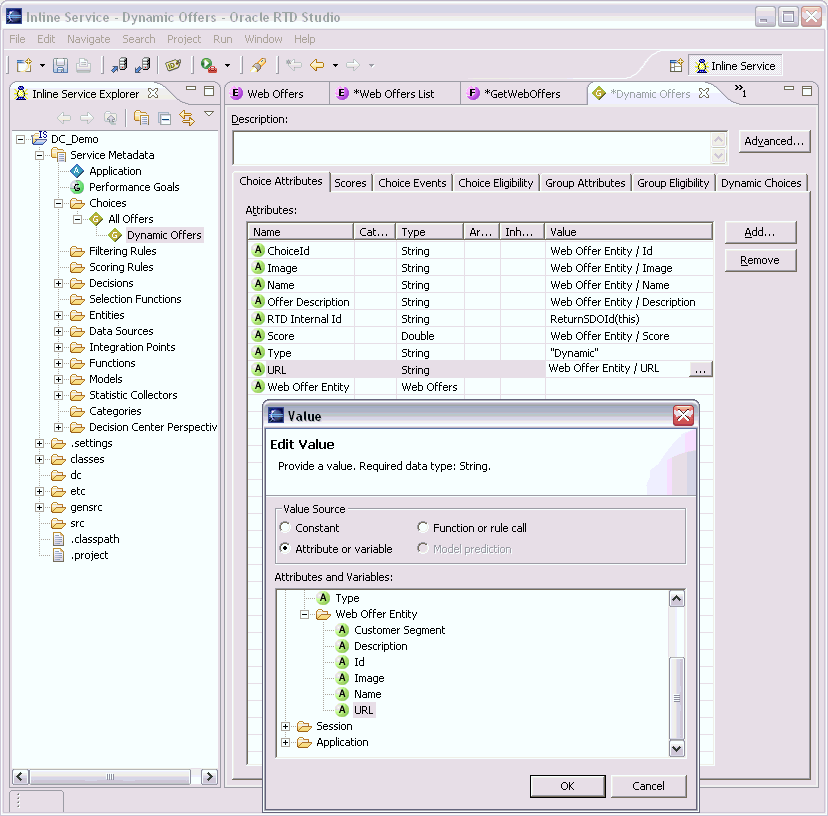
Task: Confirm the Value dialog with OK
Action: click(x=567, y=786)
